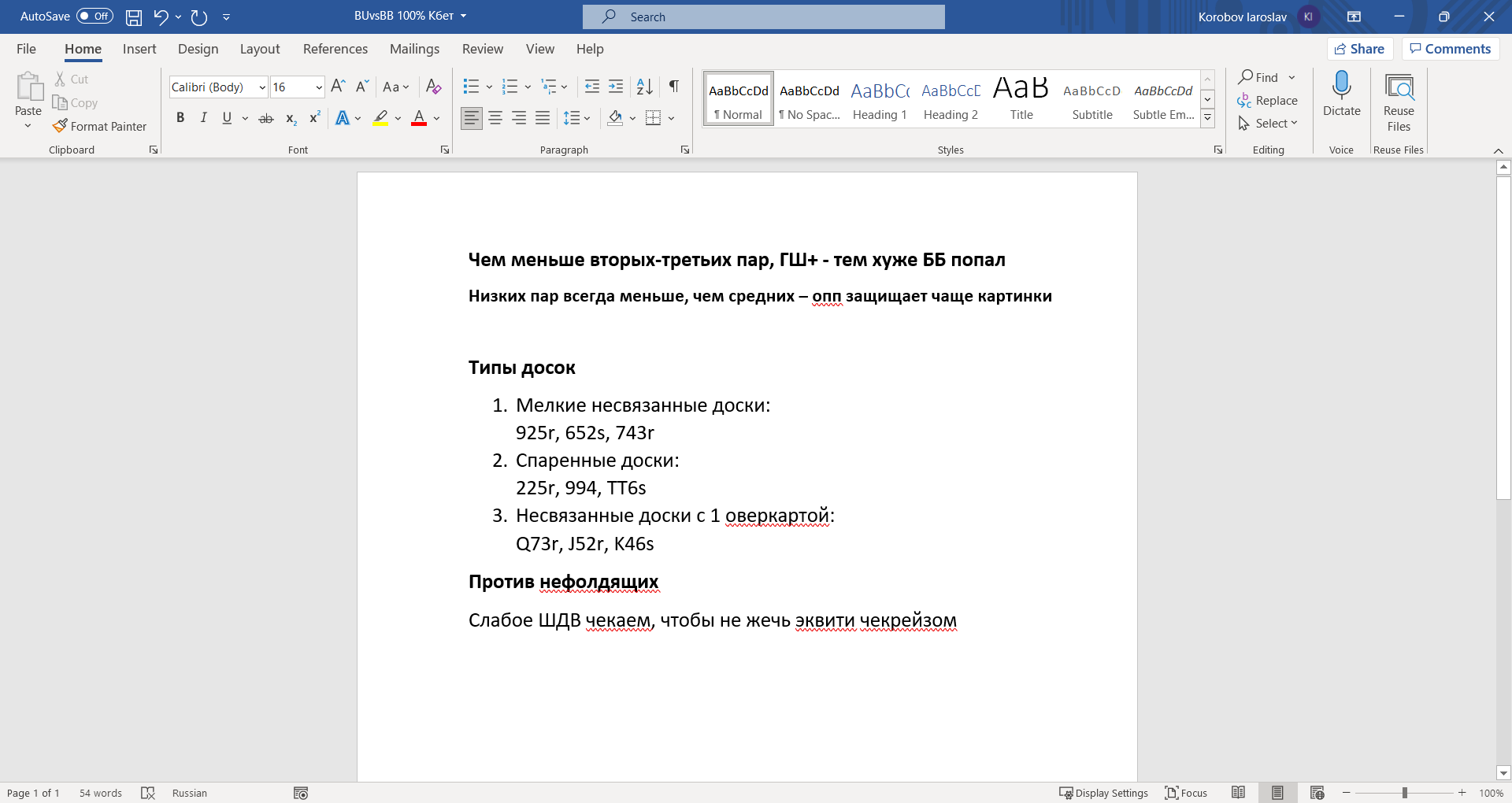
Task: Open the Comments pane
Action: (1451, 49)
